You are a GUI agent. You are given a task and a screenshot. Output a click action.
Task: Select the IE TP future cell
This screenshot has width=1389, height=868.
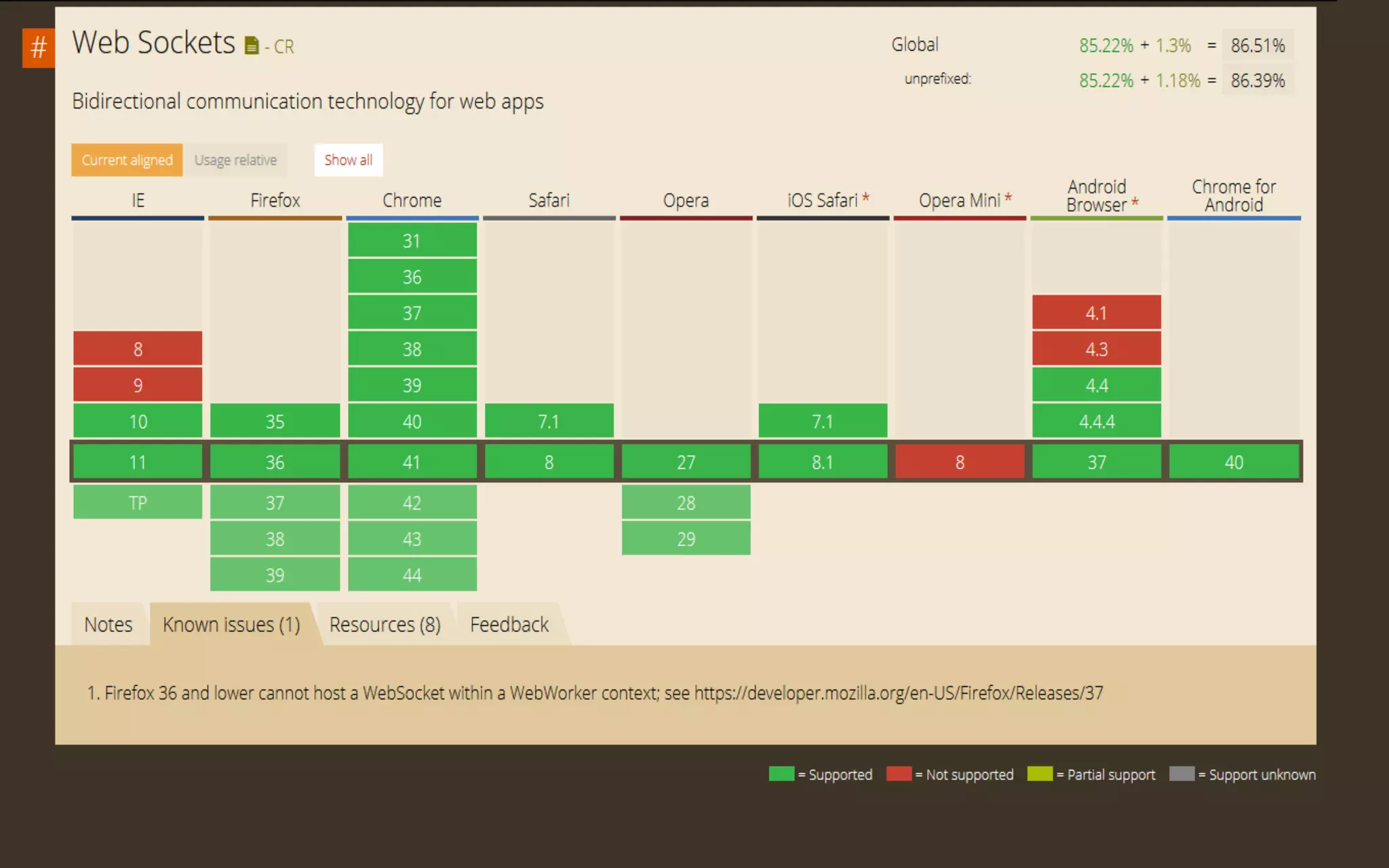click(x=138, y=502)
